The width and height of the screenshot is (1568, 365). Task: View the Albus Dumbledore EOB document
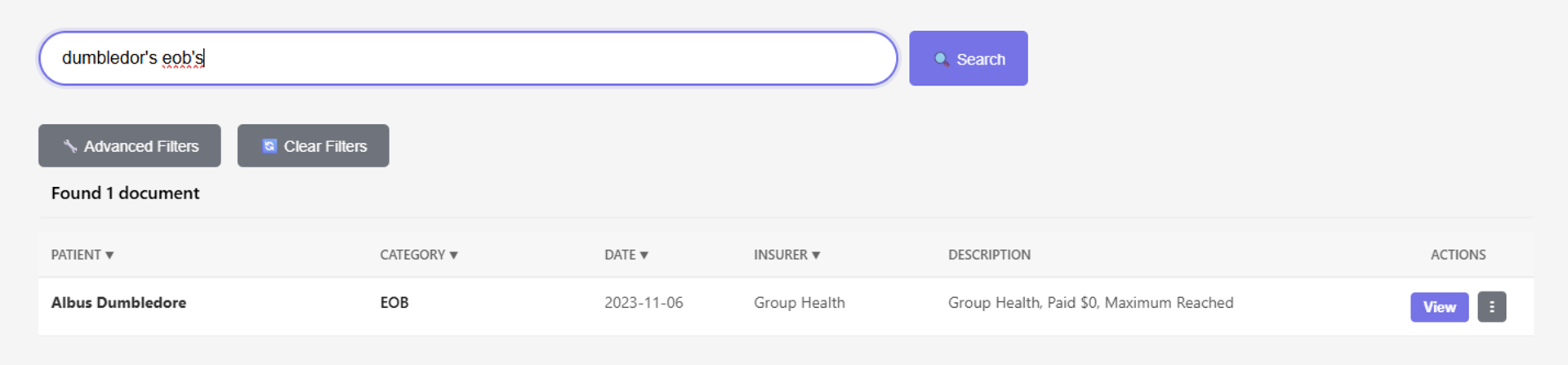pyautogui.click(x=1439, y=307)
